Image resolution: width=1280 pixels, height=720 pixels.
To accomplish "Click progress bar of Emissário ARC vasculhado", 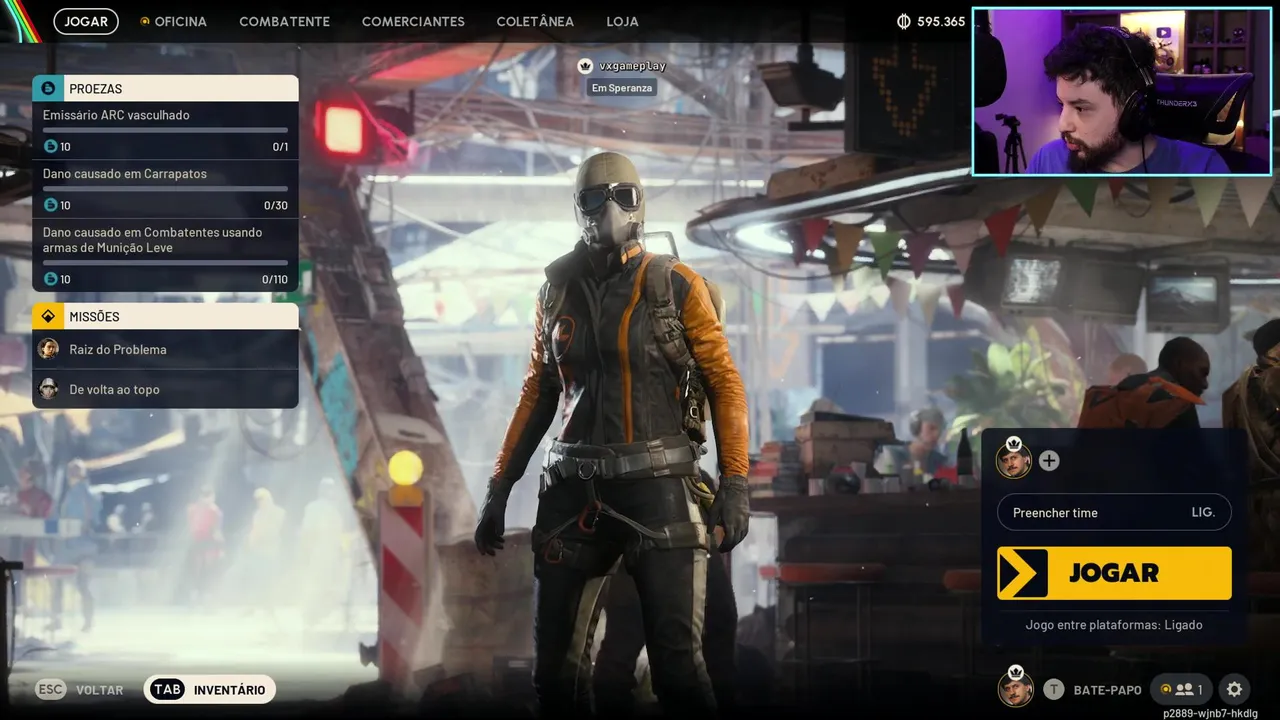I will point(165,130).
